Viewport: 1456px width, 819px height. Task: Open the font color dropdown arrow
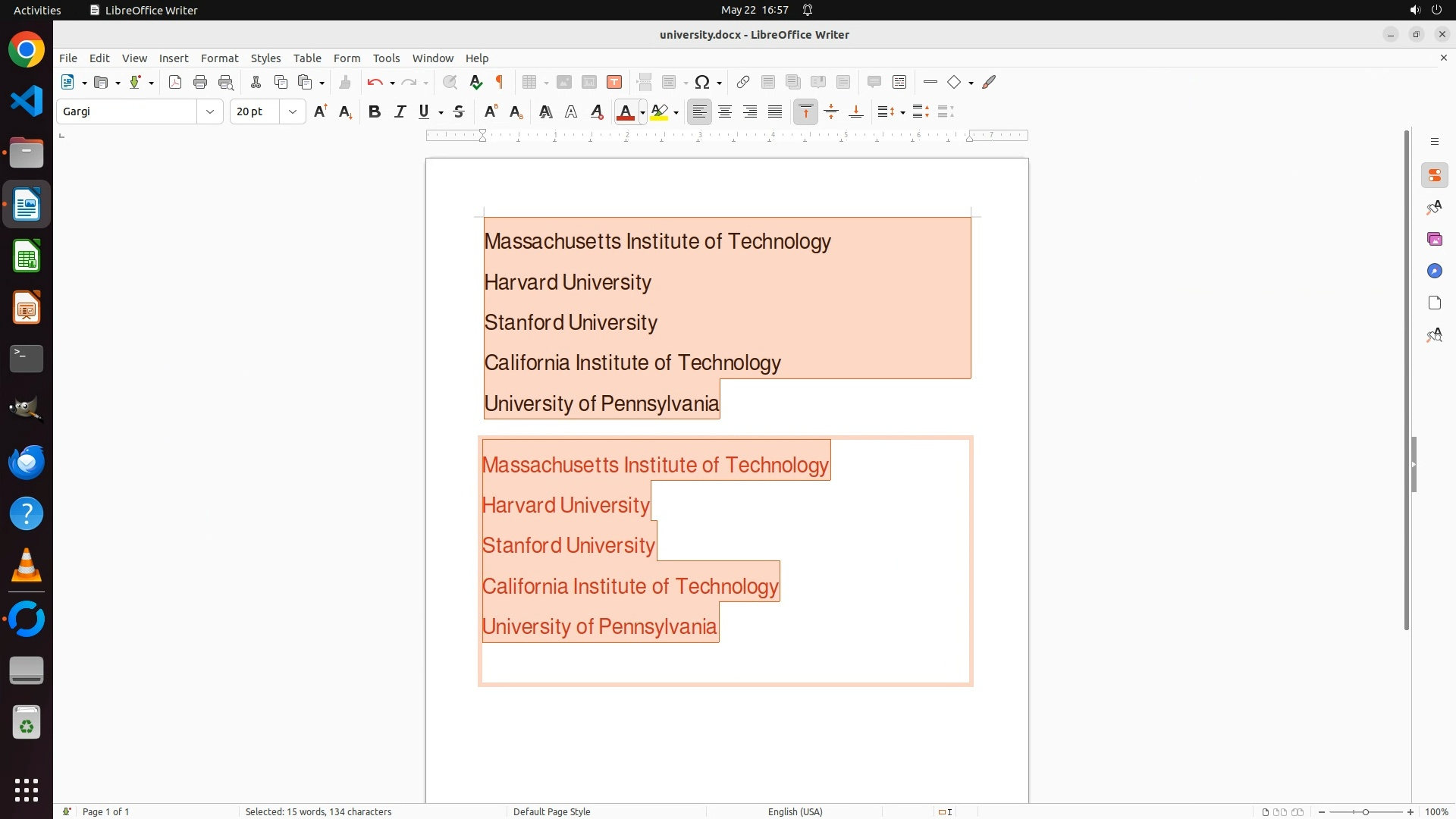click(x=642, y=113)
